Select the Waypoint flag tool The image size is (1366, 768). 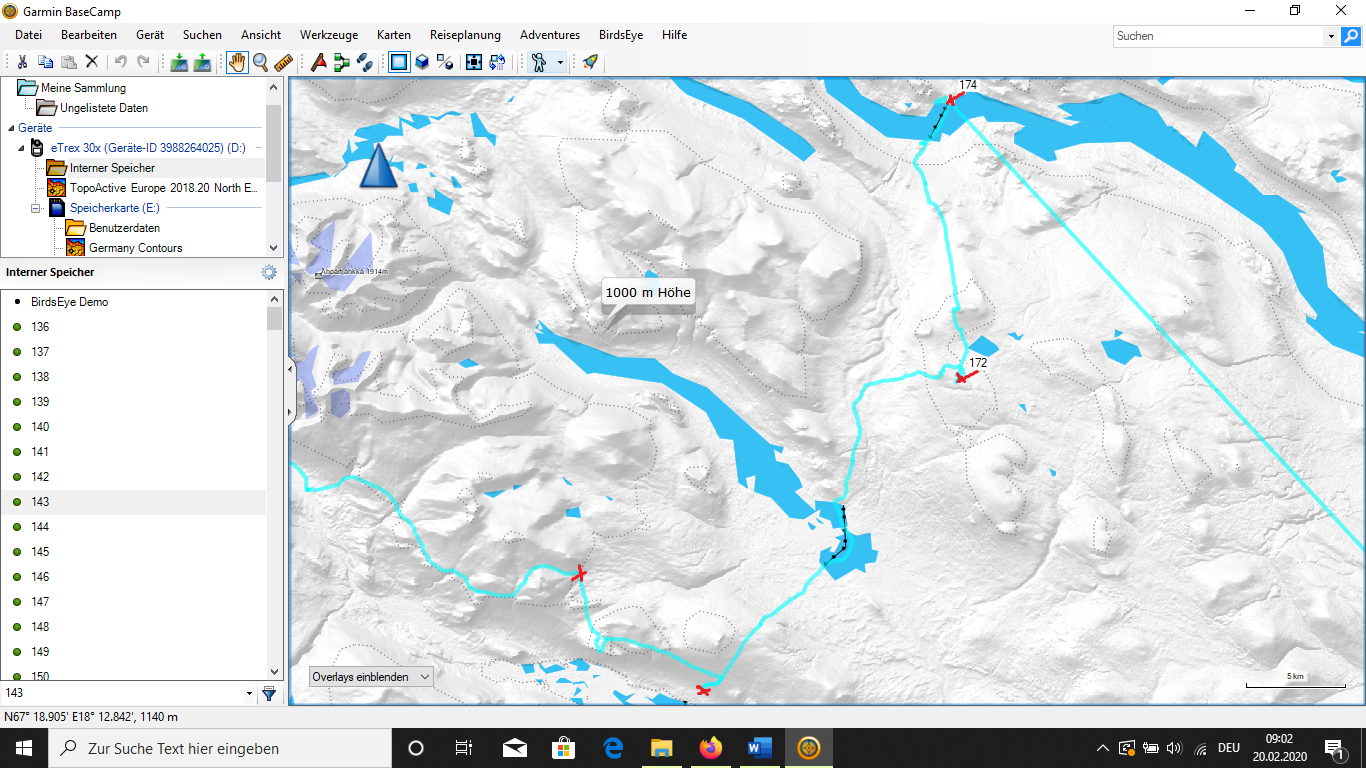pyautogui.click(x=319, y=62)
